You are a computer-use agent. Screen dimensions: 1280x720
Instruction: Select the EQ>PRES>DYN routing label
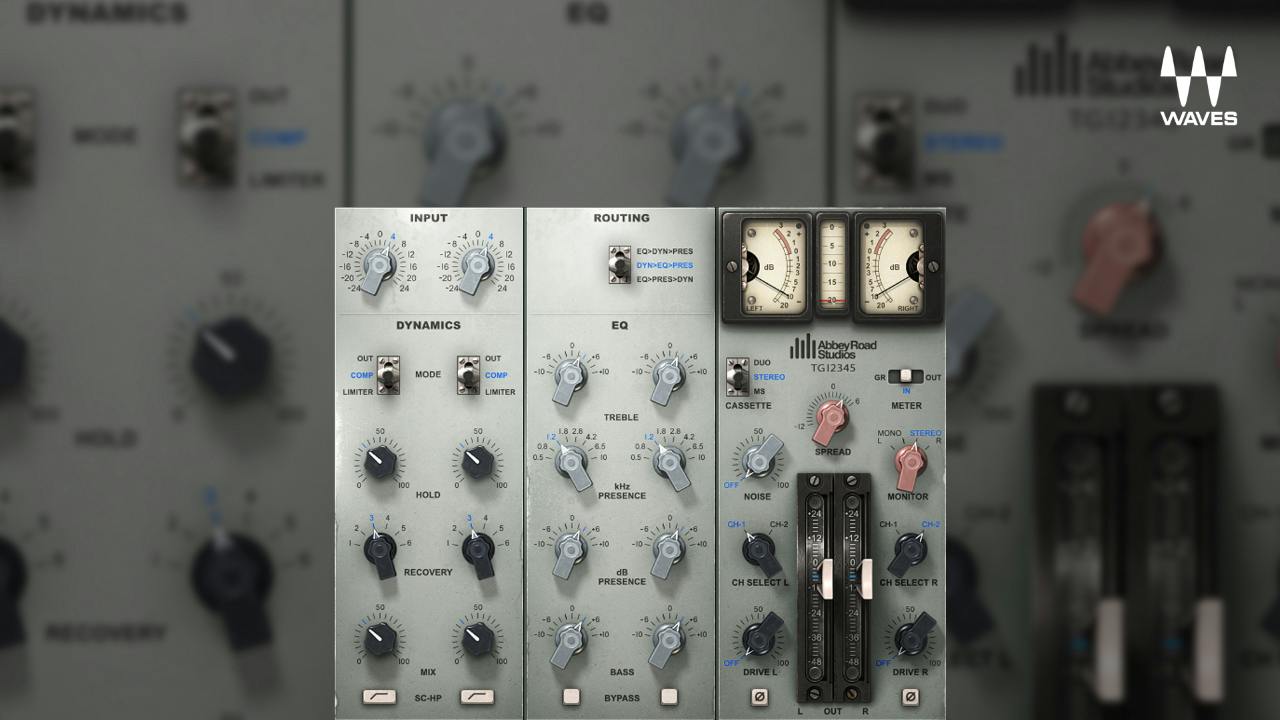pyautogui.click(x=665, y=279)
